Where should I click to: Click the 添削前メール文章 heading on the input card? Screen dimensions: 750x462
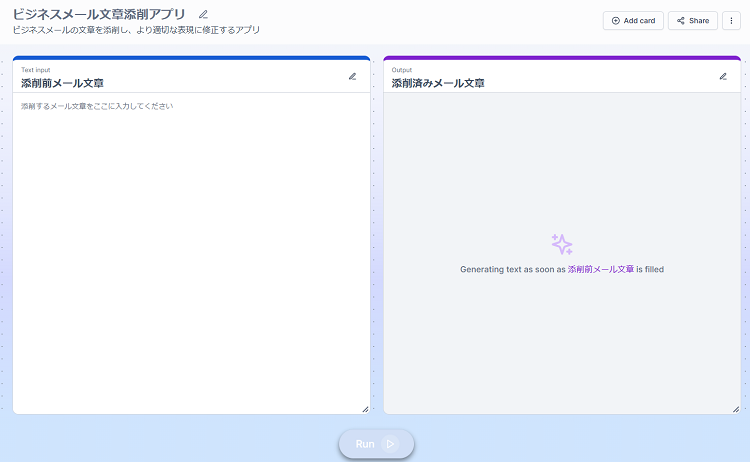(62, 83)
